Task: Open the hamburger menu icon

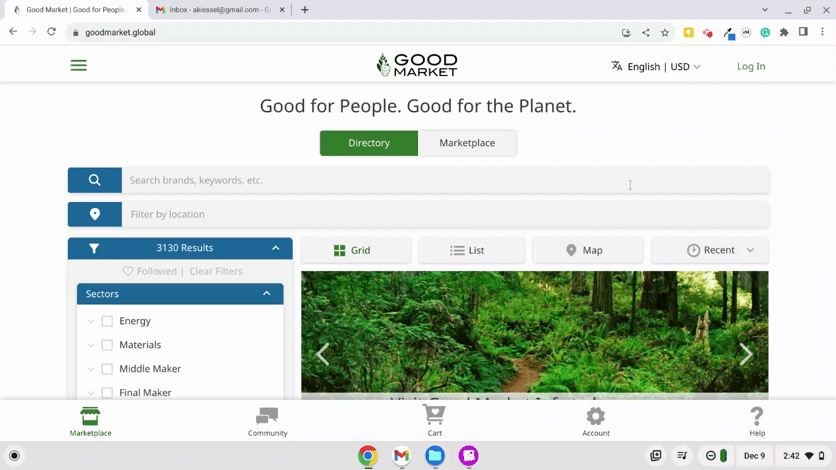Action: click(78, 66)
